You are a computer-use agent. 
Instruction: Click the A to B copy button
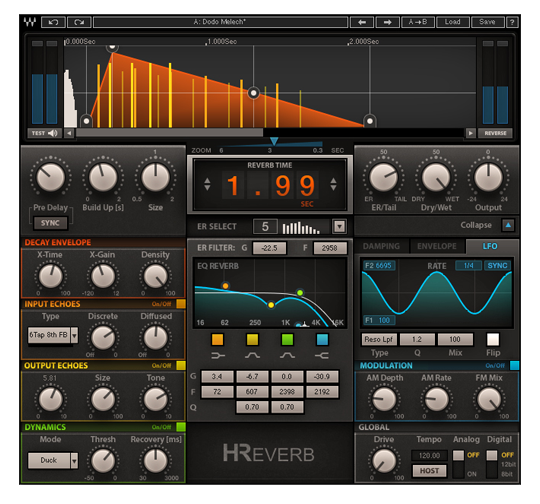point(417,22)
